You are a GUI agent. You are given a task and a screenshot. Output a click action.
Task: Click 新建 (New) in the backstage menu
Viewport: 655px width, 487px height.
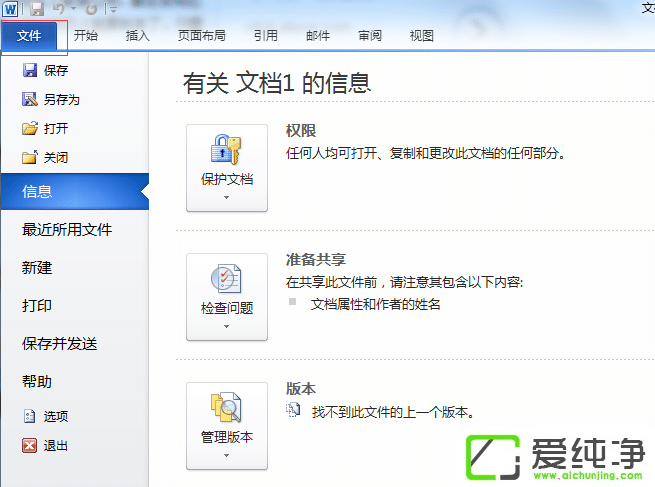(37, 268)
